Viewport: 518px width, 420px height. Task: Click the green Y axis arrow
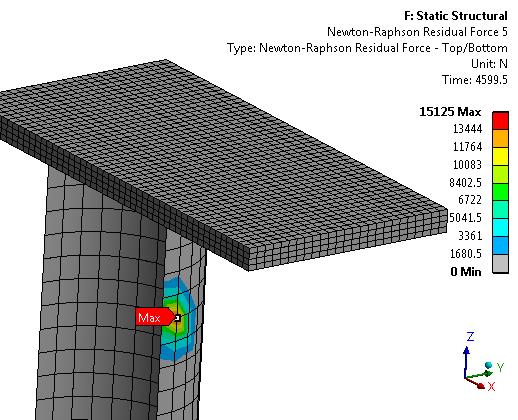[479, 375]
